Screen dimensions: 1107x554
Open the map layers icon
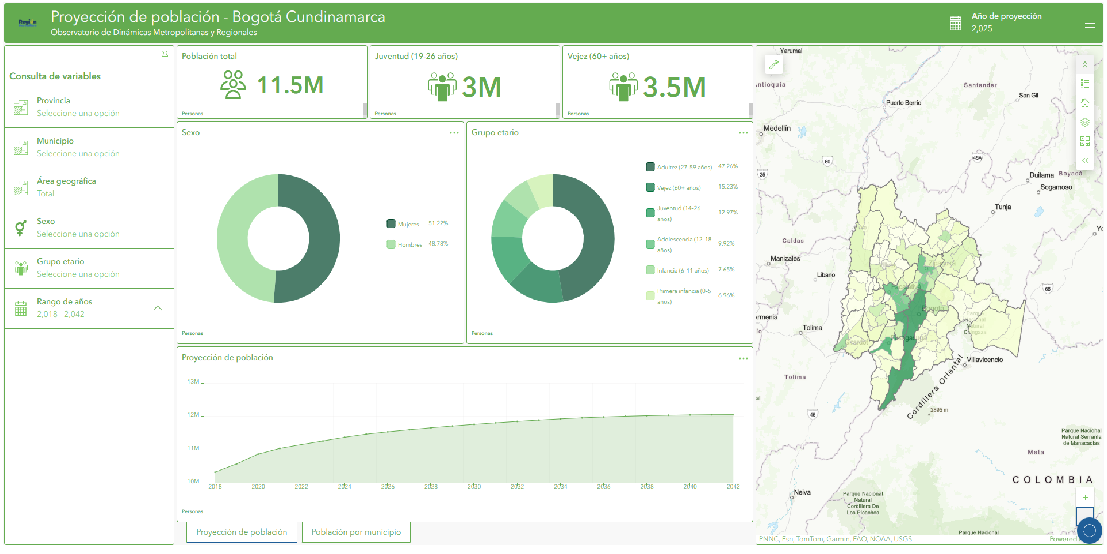(1085, 122)
